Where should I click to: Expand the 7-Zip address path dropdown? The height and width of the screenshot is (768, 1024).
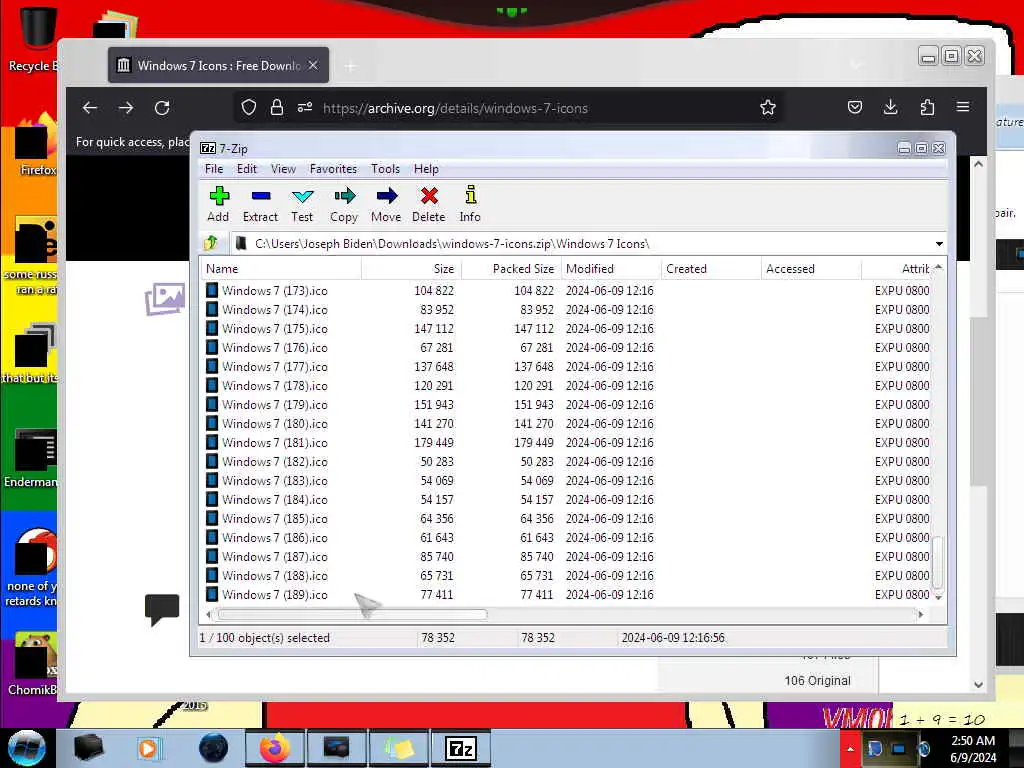(x=938, y=244)
